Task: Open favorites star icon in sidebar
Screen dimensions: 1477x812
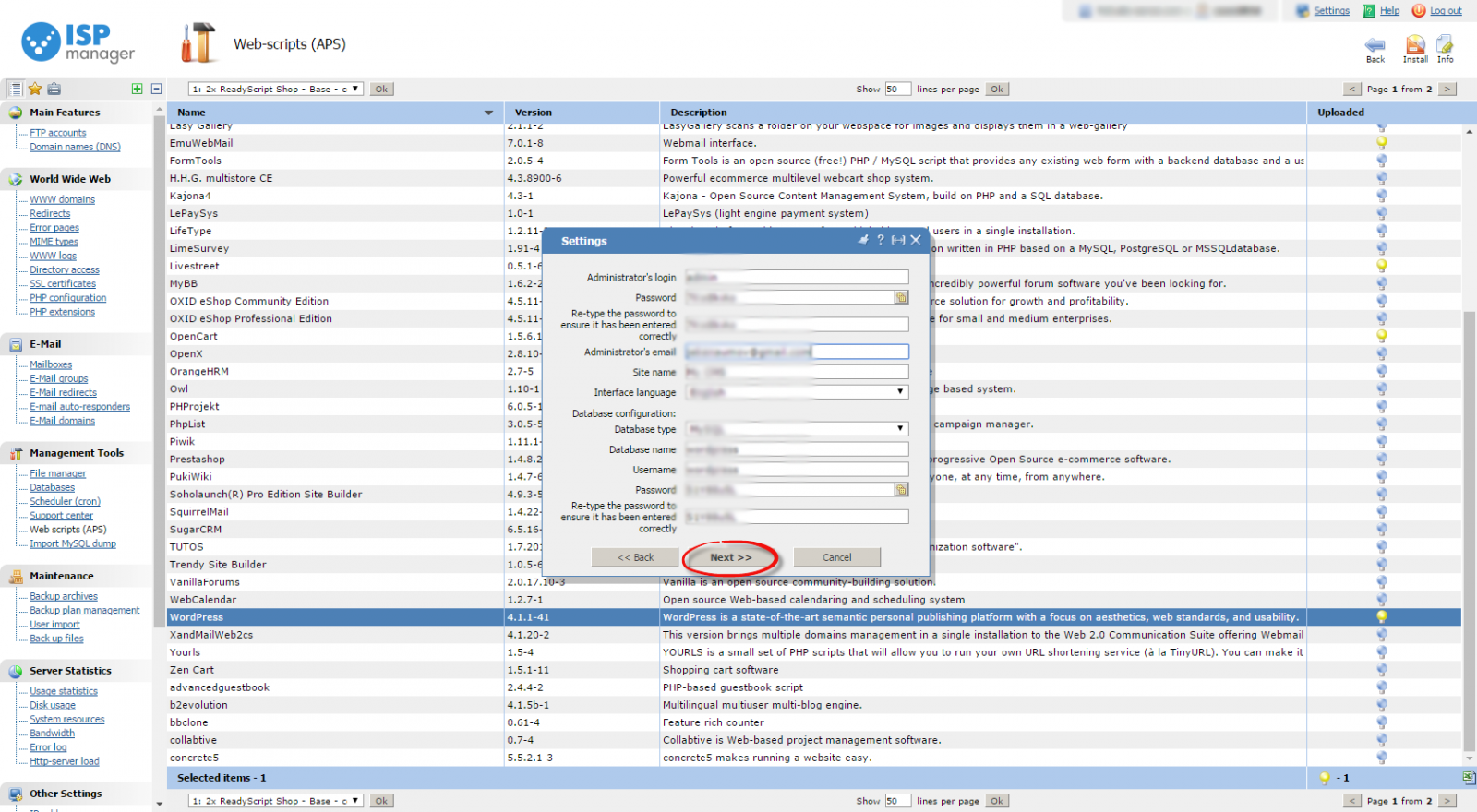Action: pyautogui.click(x=35, y=89)
